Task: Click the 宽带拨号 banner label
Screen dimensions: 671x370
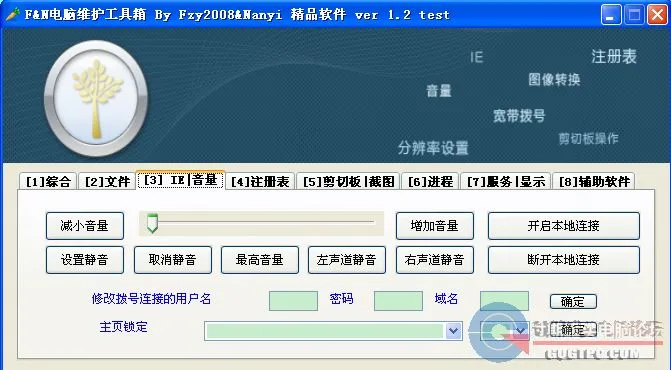Action: tap(519, 115)
